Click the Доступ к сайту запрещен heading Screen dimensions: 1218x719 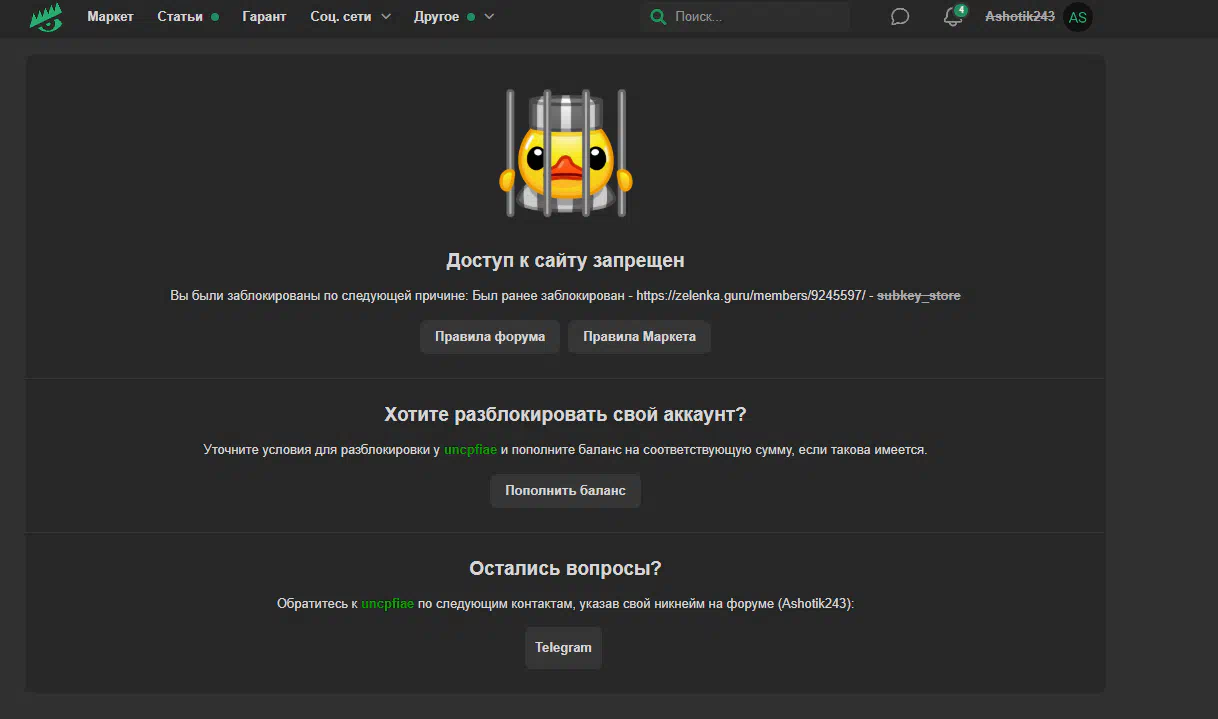pyautogui.click(x=565, y=261)
